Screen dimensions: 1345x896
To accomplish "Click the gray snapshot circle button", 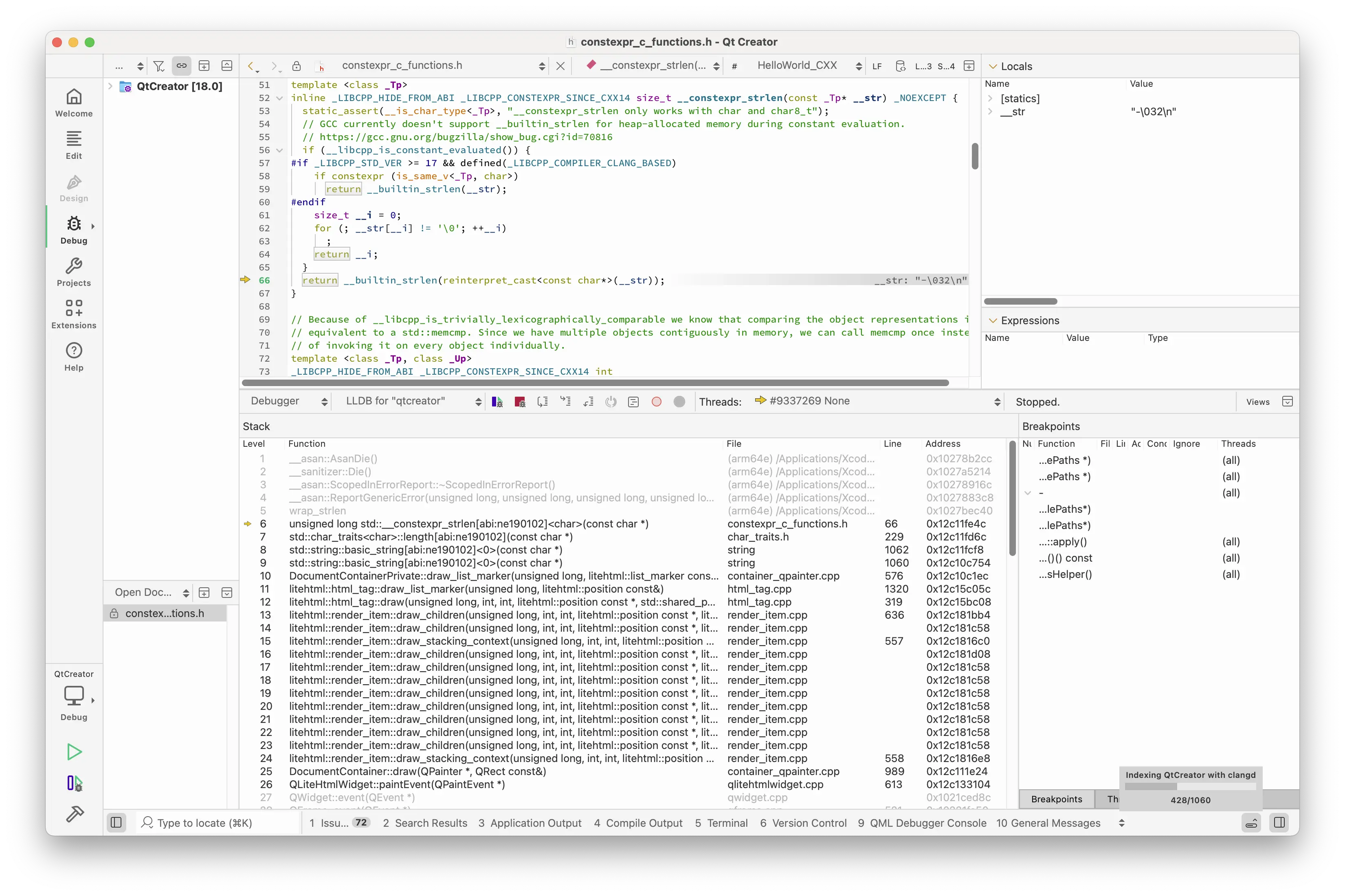I will [679, 402].
